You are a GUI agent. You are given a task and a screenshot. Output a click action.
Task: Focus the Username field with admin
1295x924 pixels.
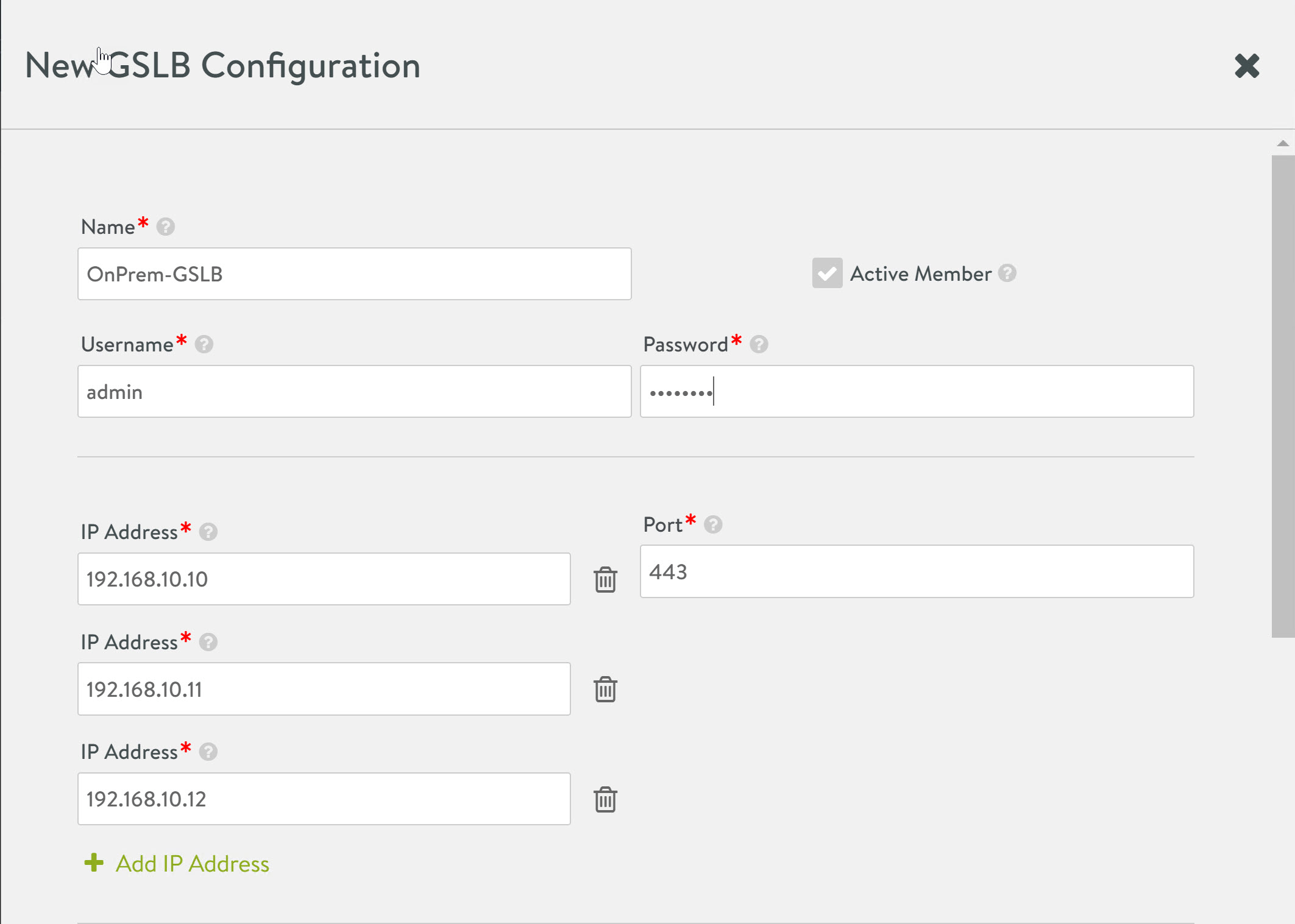pyautogui.click(x=354, y=392)
